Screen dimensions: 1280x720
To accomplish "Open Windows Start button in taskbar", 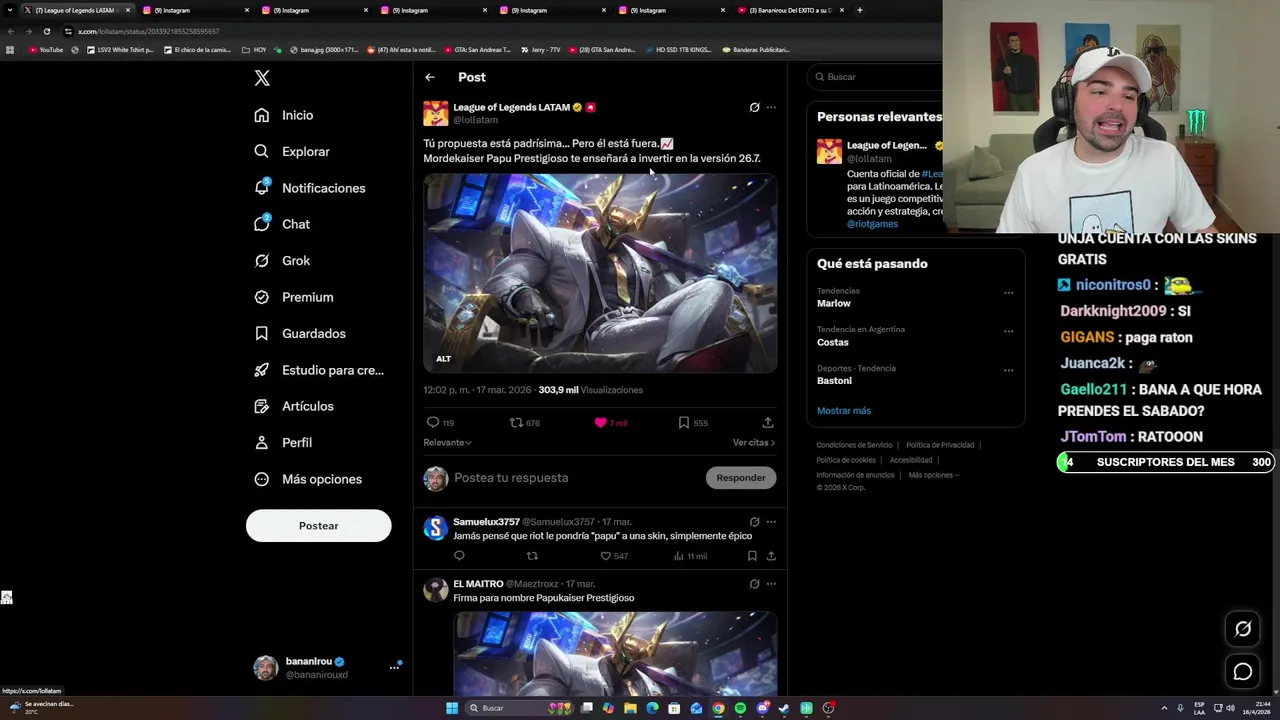I will [x=452, y=708].
